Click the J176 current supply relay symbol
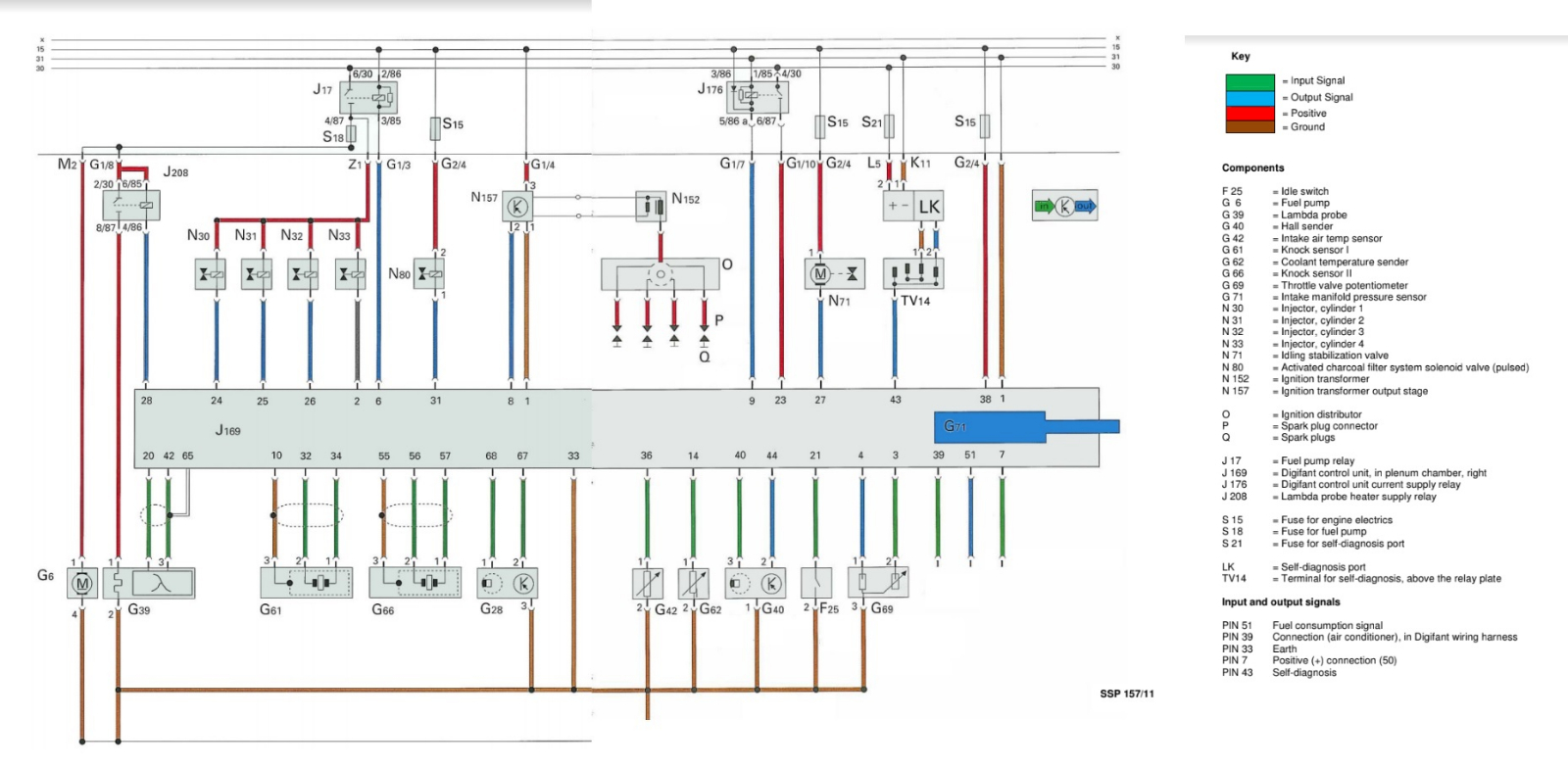 759,96
